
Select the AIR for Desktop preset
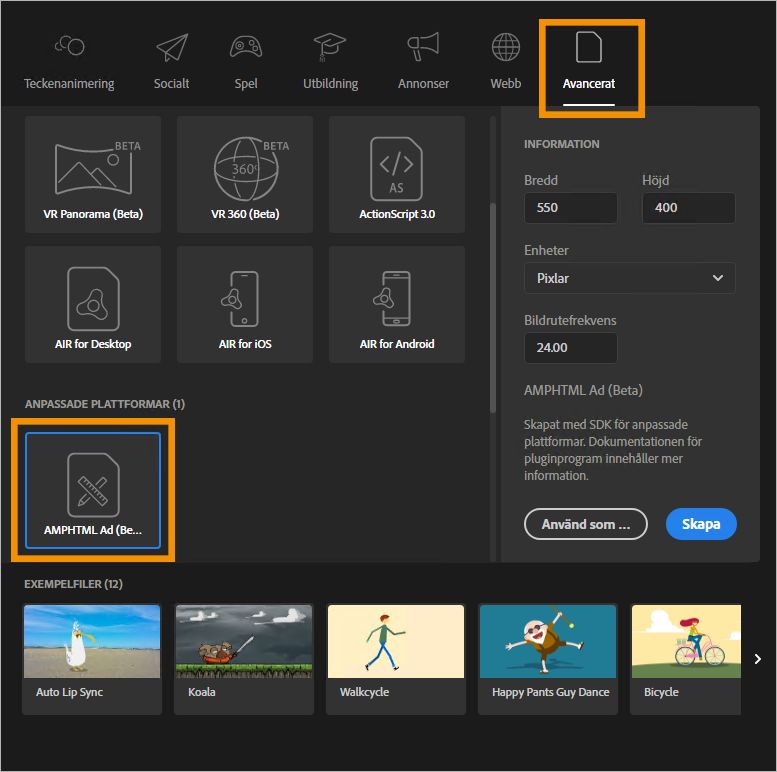click(x=93, y=304)
